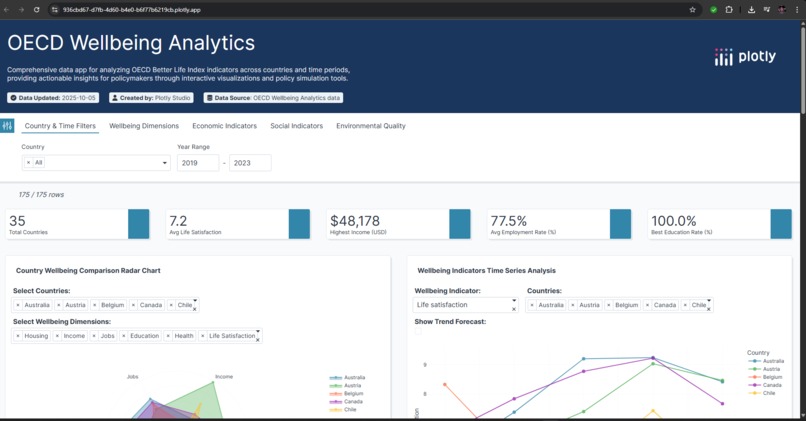Switch to the Wellbeing Dimensions tab

point(144,126)
